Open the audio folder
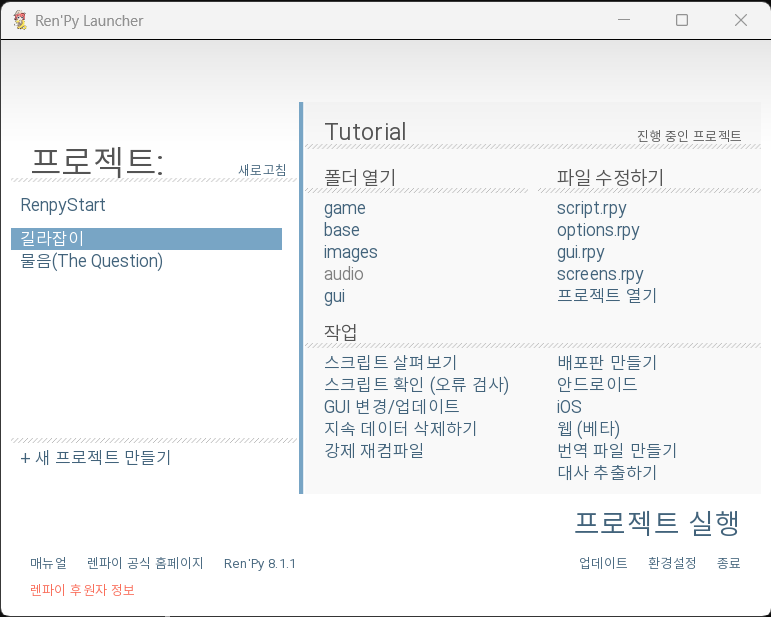Image resolution: width=771 pixels, height=617 pixels. [x=344, y=274]
